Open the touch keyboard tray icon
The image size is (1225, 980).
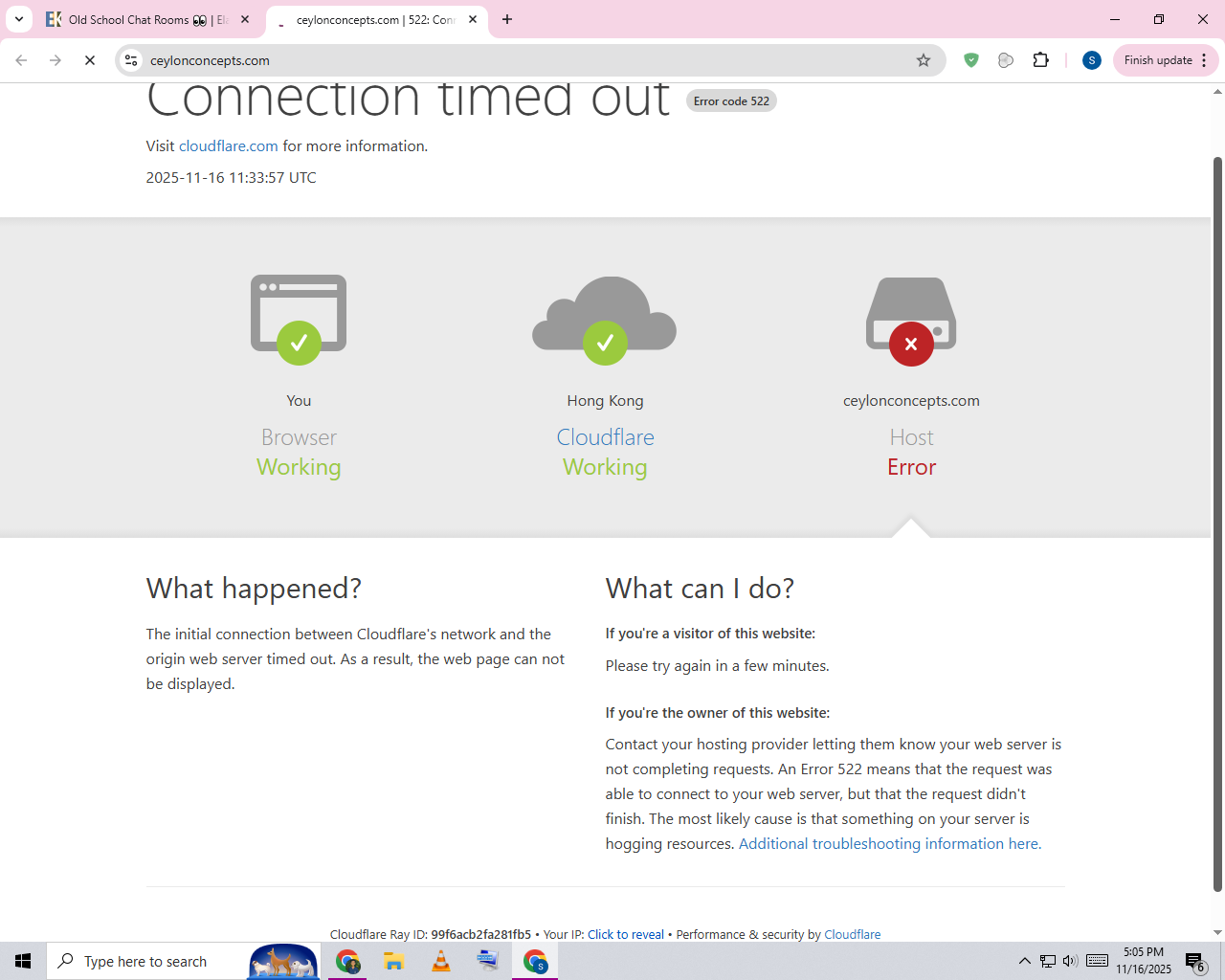[1098, 961]
